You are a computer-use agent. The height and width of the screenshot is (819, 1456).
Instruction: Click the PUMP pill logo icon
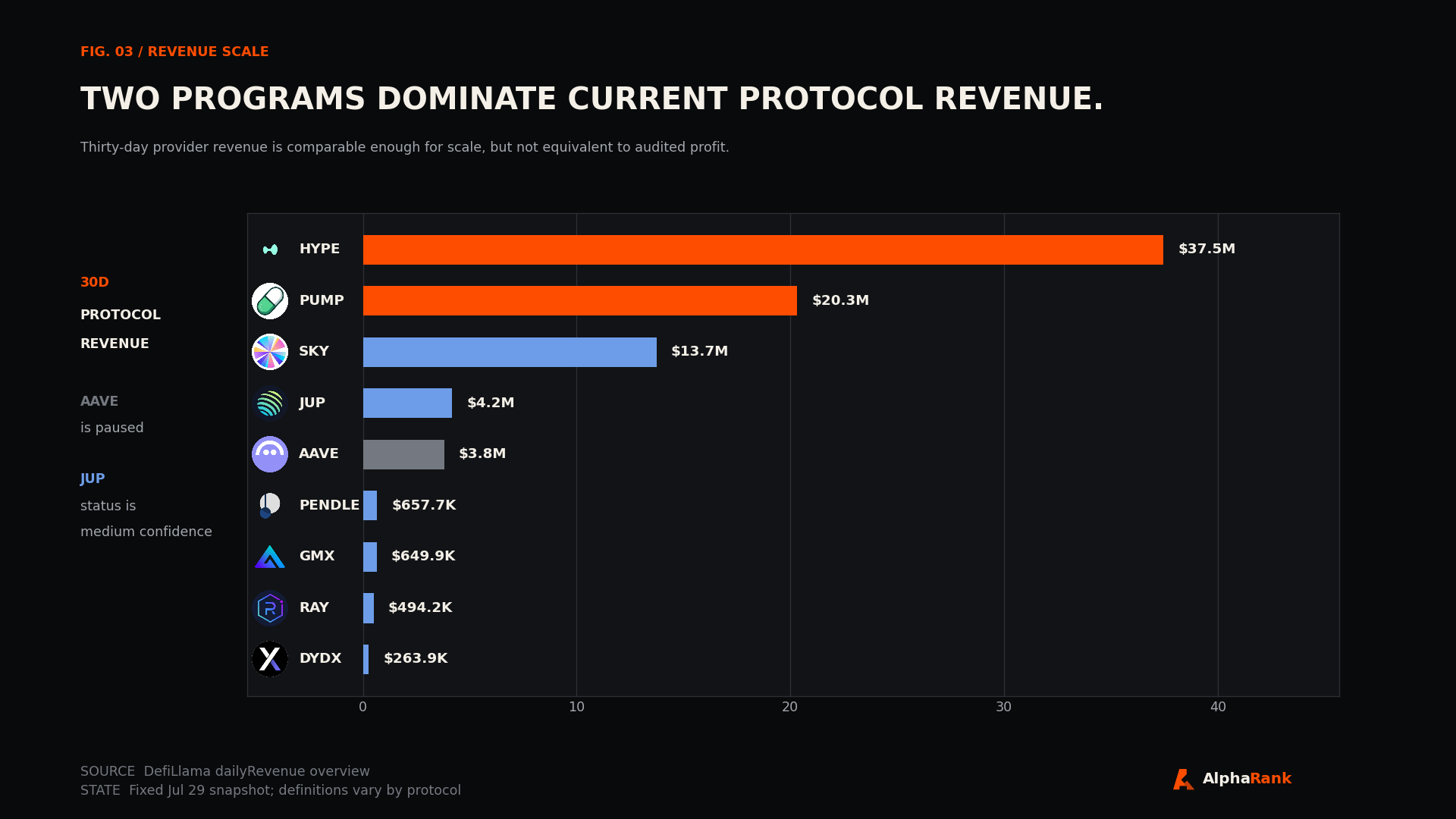coord(270,301)
